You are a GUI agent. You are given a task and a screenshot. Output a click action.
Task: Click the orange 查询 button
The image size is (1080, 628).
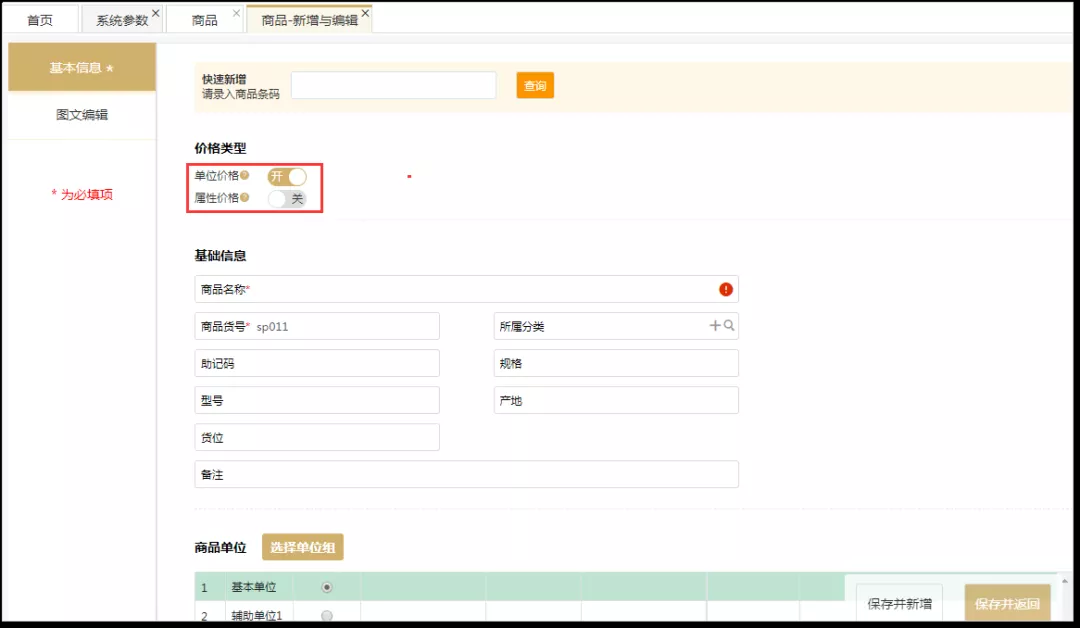coord(535,86)
